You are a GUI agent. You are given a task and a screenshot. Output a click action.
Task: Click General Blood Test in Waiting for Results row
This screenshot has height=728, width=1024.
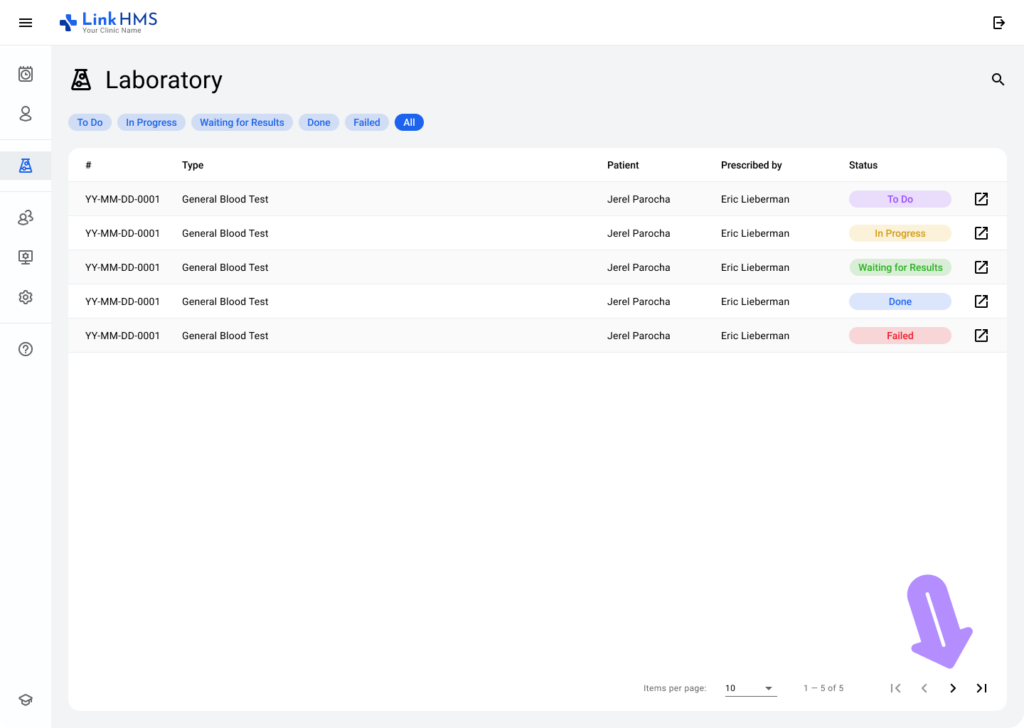(225, 267)
